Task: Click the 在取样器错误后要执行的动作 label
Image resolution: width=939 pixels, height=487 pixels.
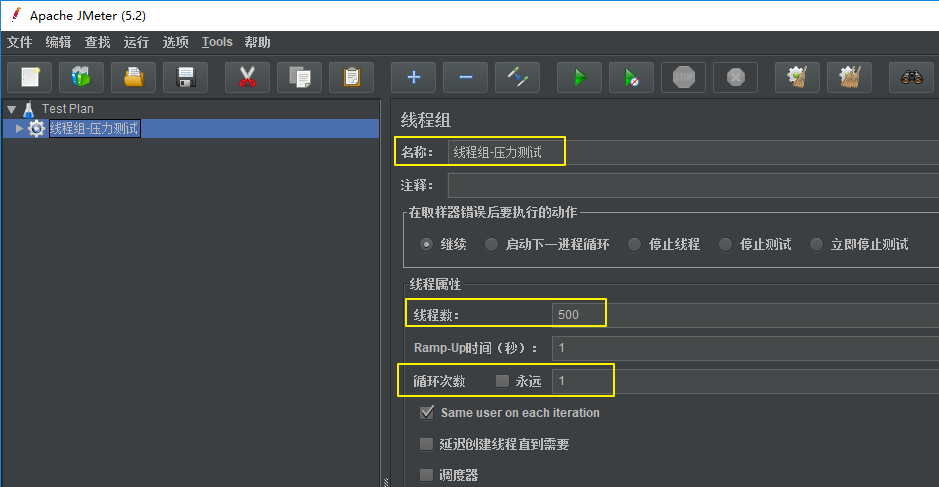Action: tap(493, 212)
